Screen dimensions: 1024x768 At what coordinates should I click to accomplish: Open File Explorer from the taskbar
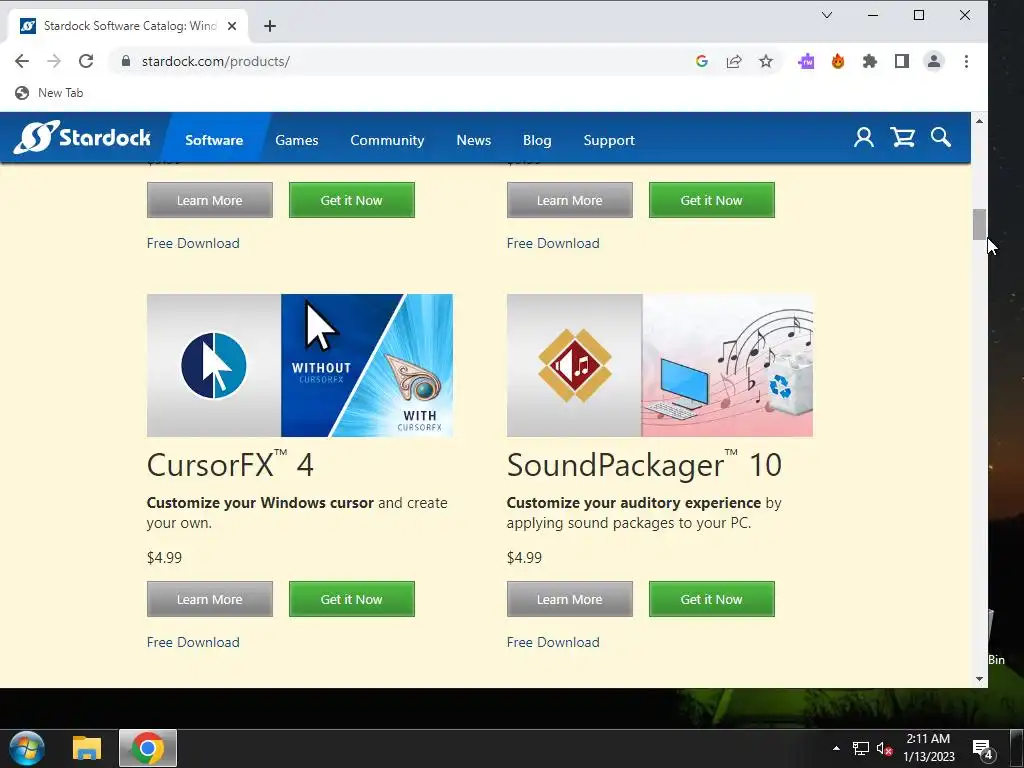[87, 748]
